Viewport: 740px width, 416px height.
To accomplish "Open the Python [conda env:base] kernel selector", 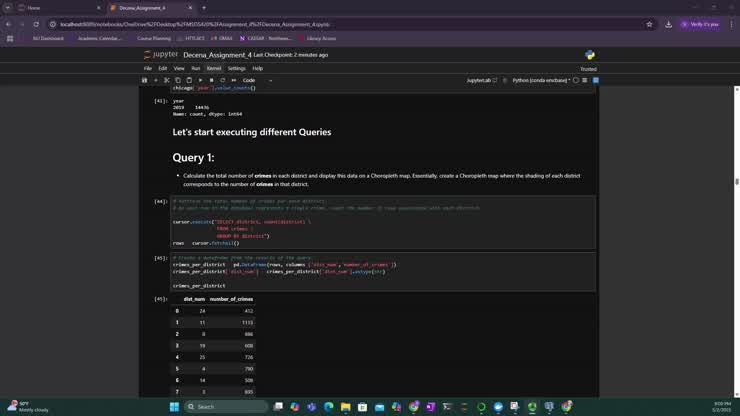I will 541,80.
